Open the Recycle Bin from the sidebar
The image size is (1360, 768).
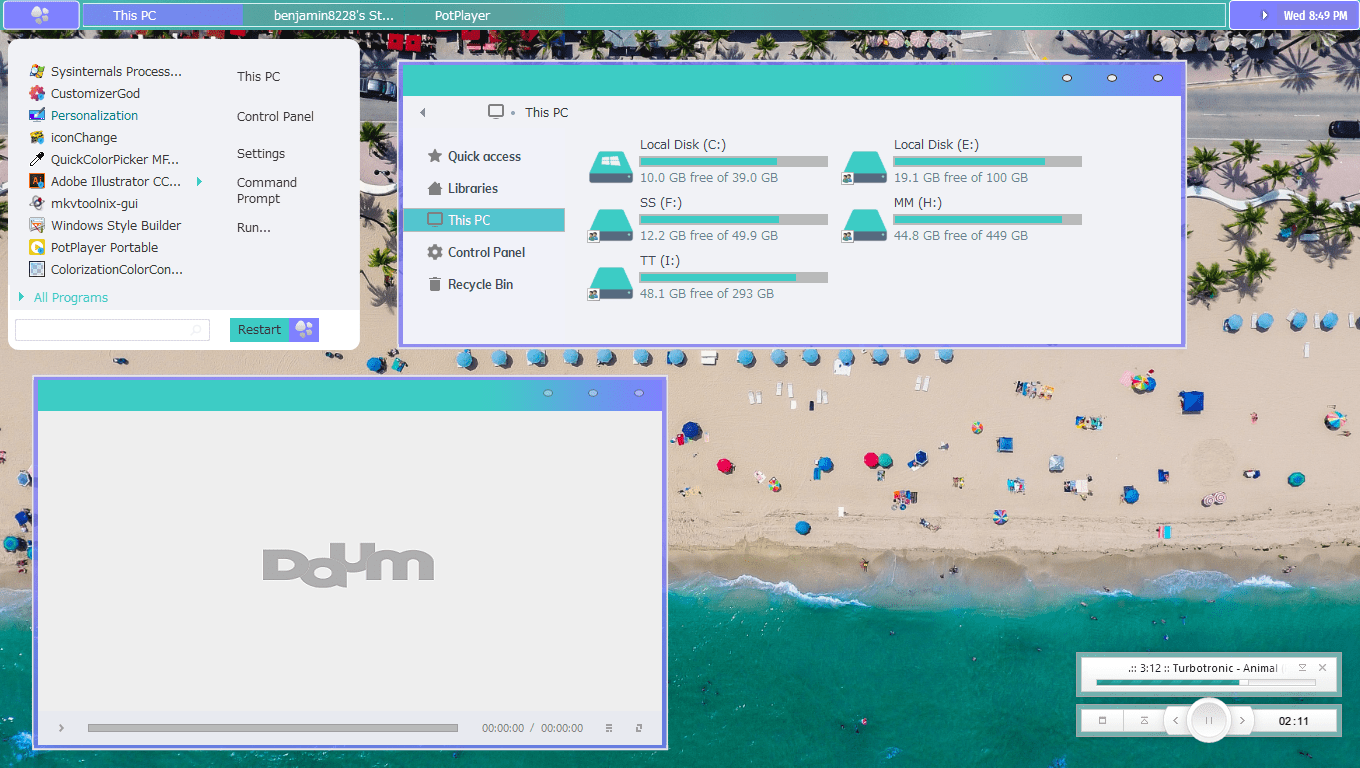click(480, 284)
